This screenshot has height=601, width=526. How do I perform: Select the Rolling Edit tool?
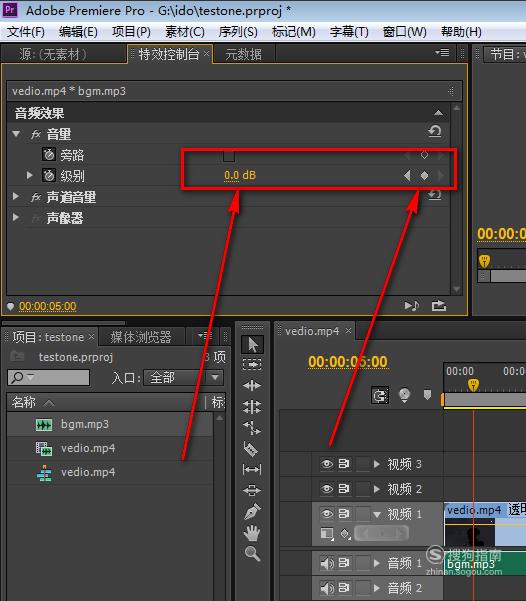(x=252, y=407)
